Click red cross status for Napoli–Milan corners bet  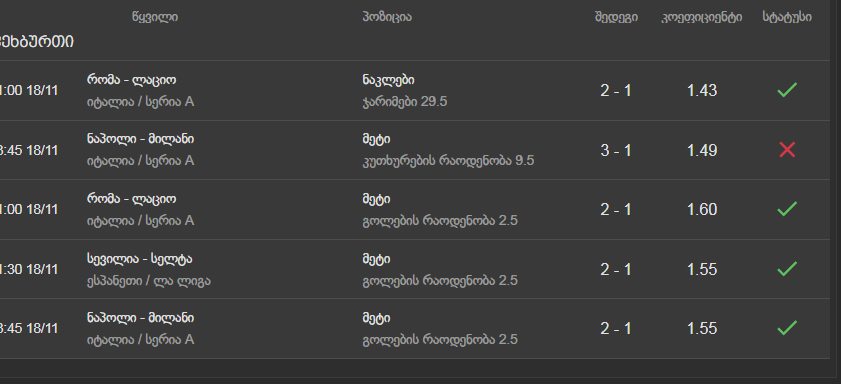[x=787, y=150]
